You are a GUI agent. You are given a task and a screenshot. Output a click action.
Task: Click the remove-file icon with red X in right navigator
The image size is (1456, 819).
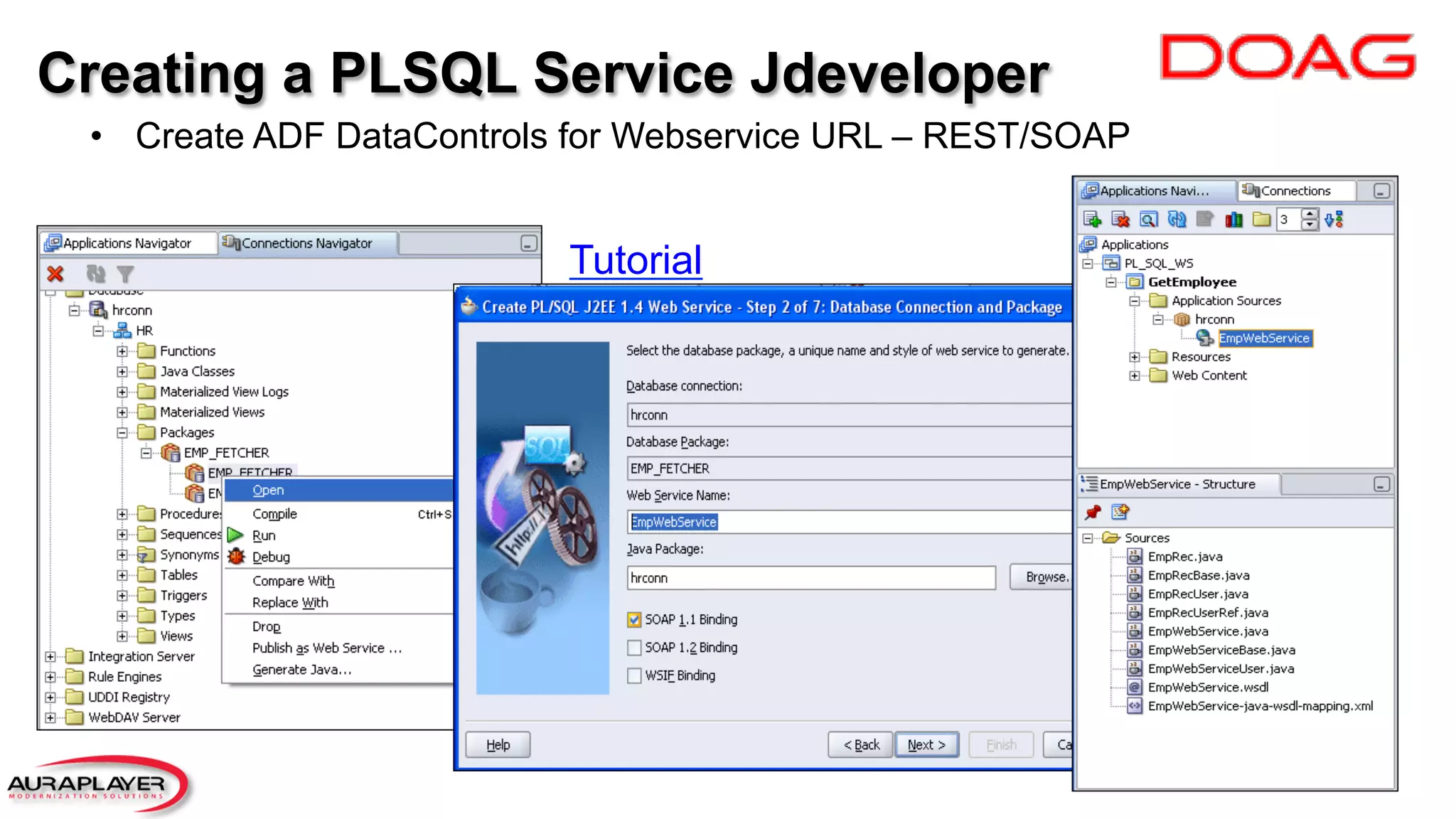tap(1120, 220)
